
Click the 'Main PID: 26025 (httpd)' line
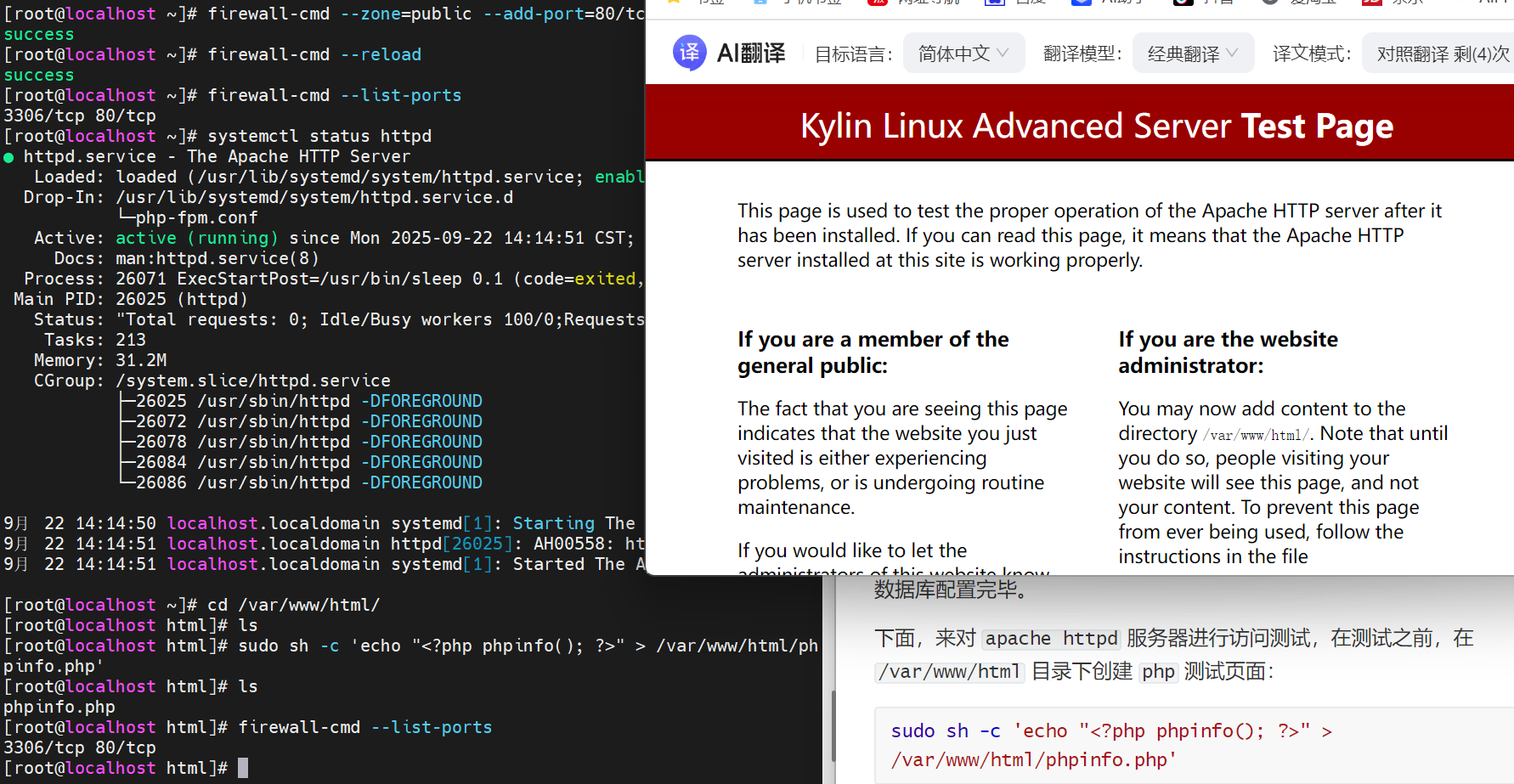pos(131,299)
